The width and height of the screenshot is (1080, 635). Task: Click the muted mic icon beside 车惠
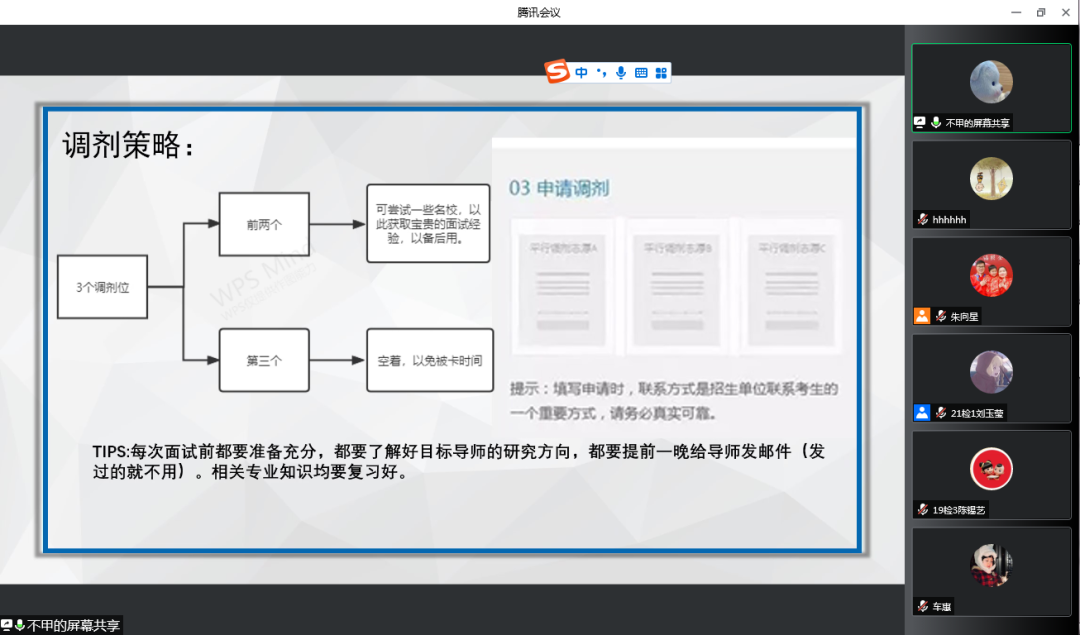(923, 606)
